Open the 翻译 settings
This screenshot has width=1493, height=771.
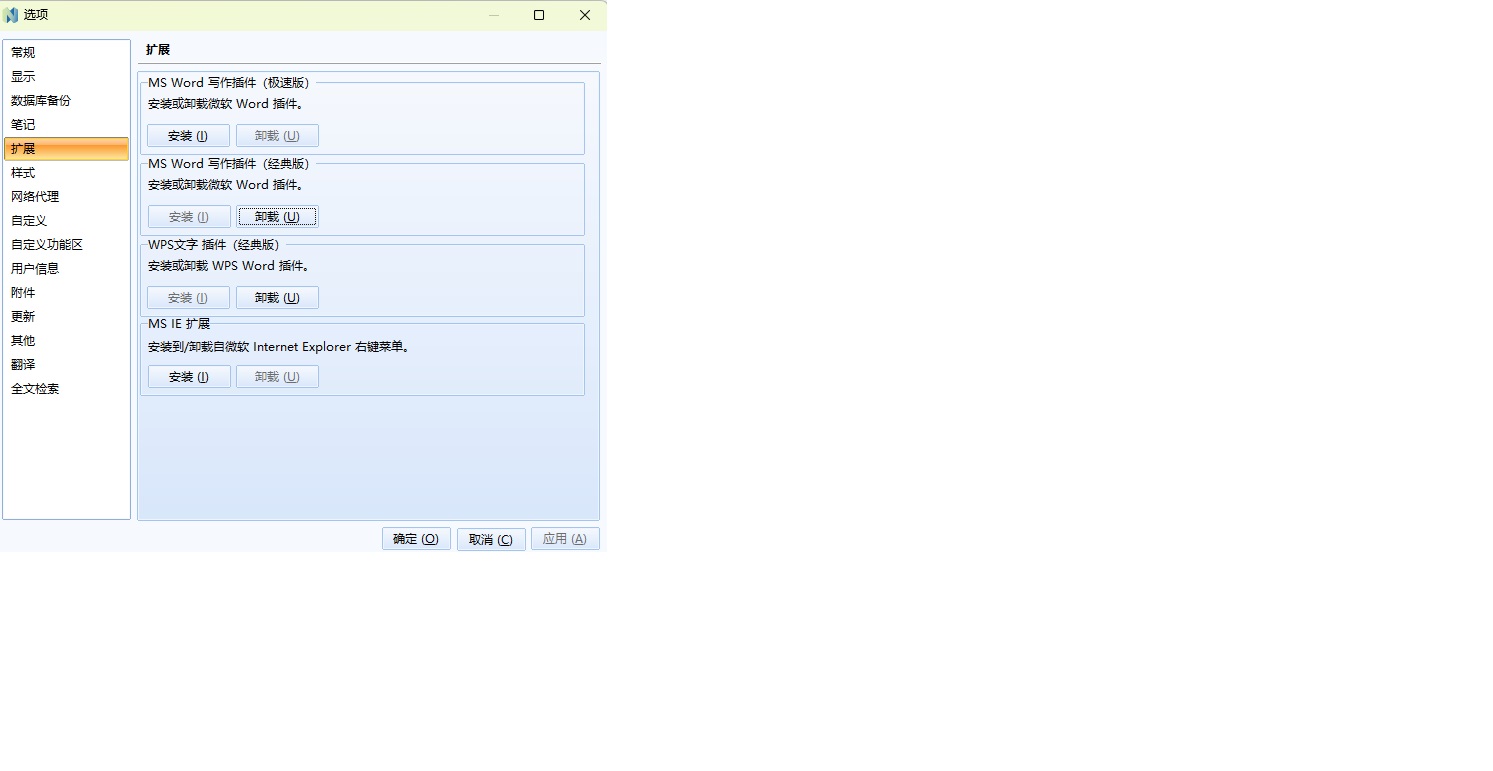(x=66, y=365)
